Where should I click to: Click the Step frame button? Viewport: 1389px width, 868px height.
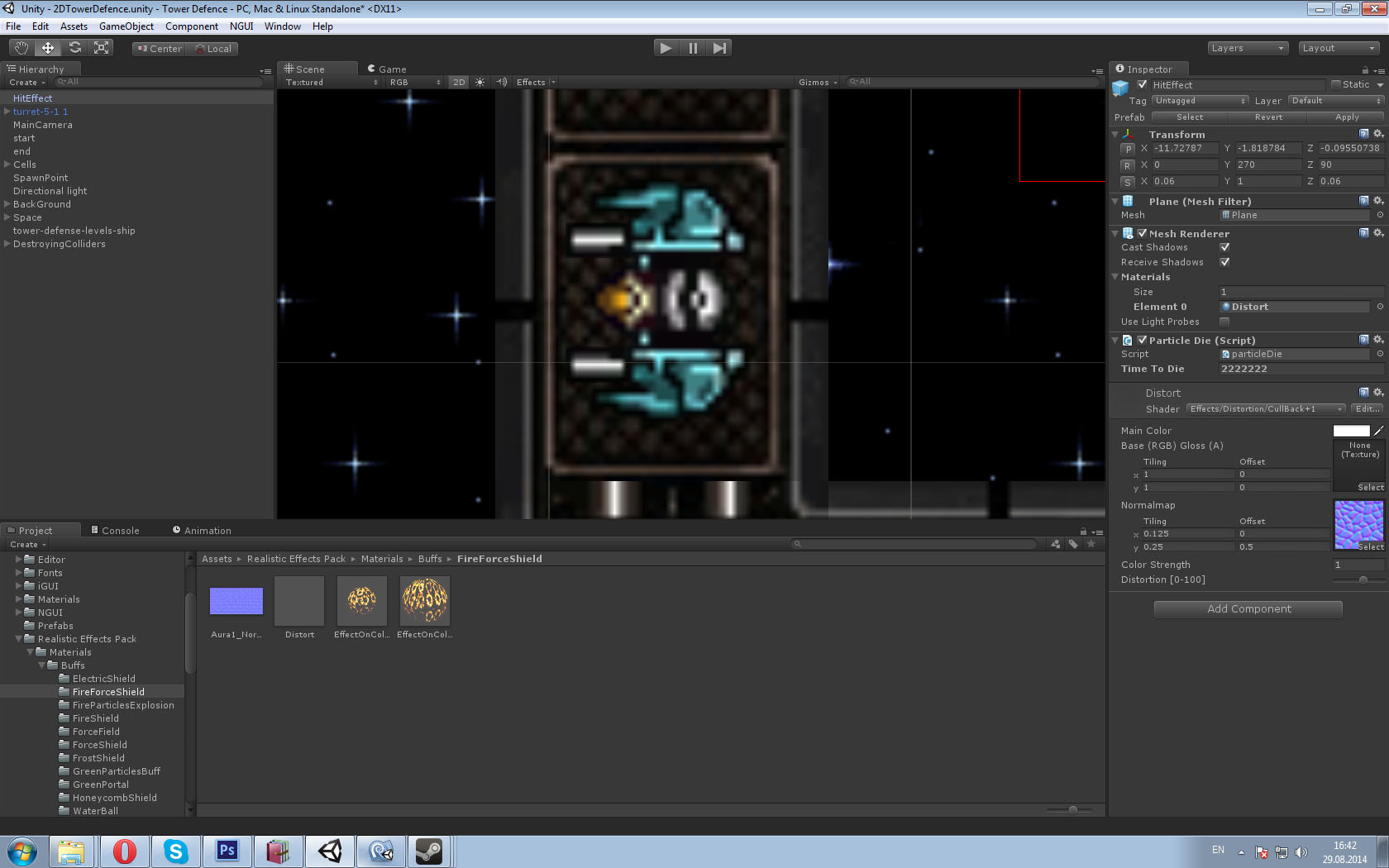(x=719, y=48)
